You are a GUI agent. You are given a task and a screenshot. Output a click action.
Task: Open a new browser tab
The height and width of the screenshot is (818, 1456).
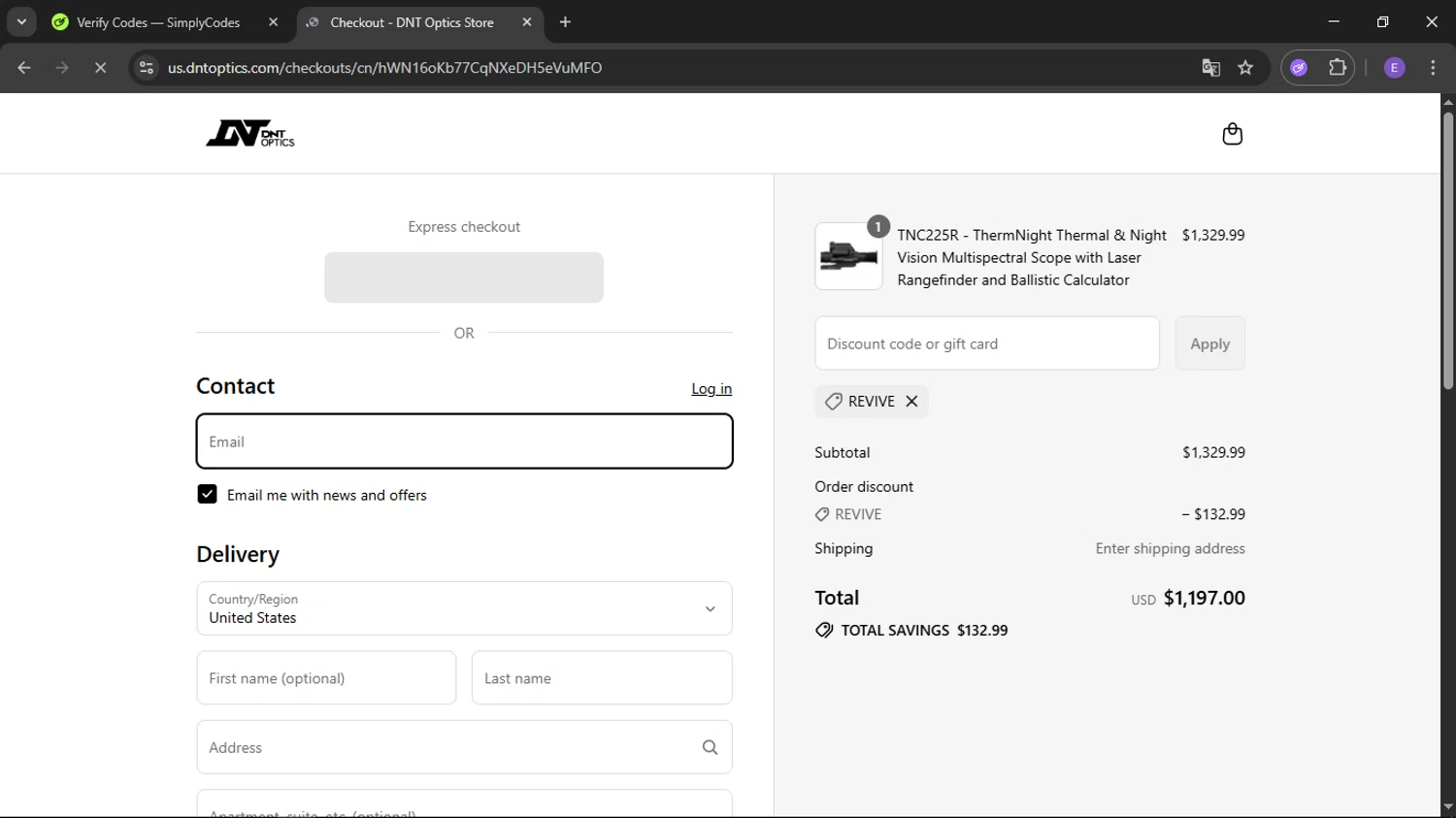click(565, 22)
